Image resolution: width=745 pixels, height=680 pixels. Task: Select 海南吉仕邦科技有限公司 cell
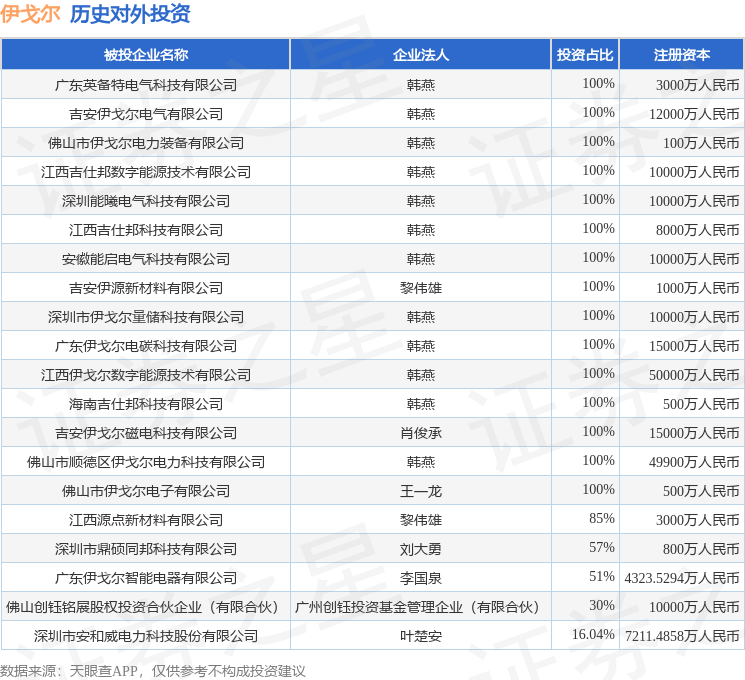(x=146, y=404)
